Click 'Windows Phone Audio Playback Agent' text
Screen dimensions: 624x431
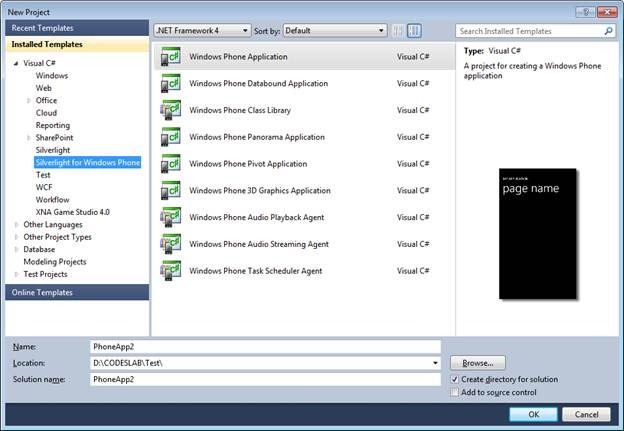(x=257, y=217)
